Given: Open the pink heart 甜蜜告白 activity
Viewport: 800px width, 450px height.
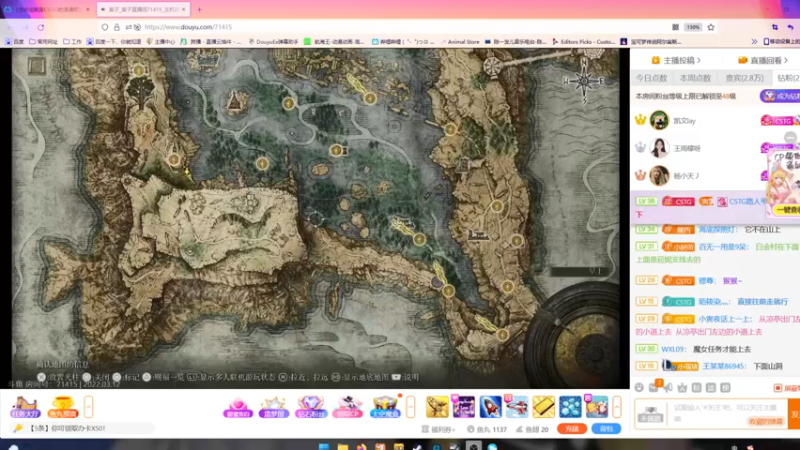Looking at the screenshot, I should 238,407.
